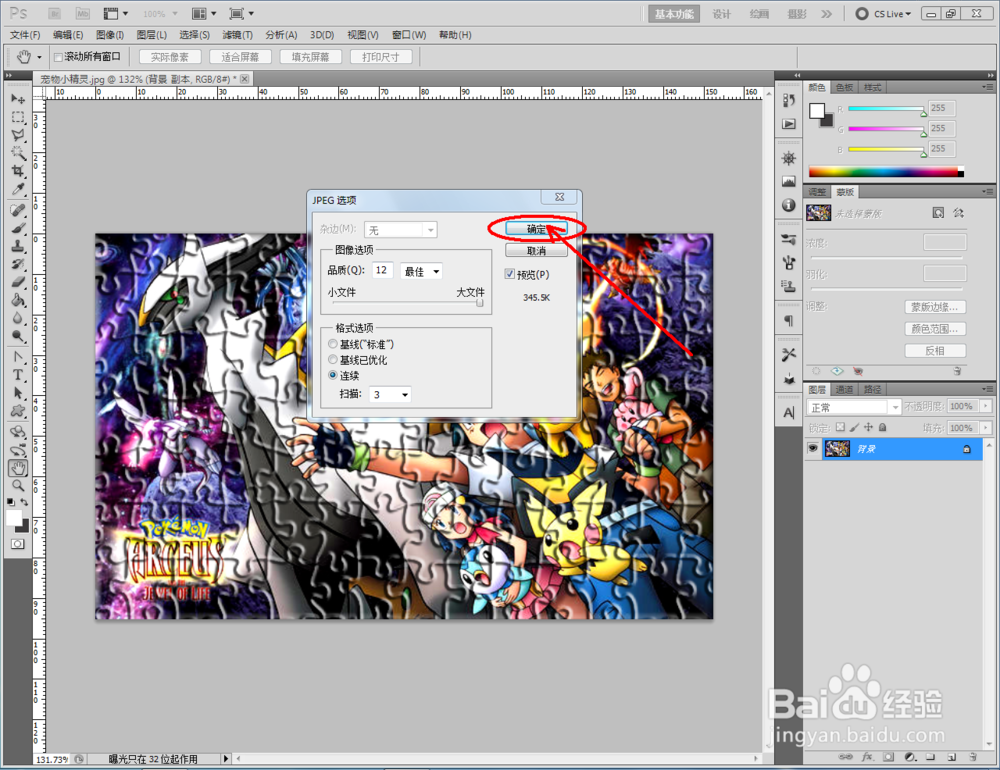Open the 填充 dropdown arrow in Layers
Viewport: 1000px width, 770px height.
(986, 427)
